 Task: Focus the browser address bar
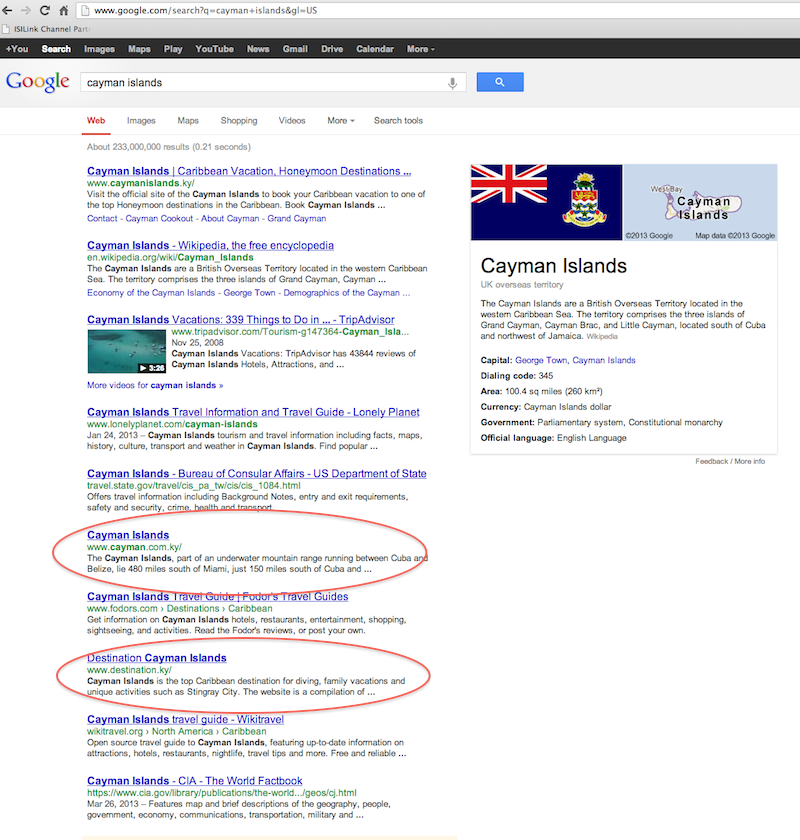[438, 10]
